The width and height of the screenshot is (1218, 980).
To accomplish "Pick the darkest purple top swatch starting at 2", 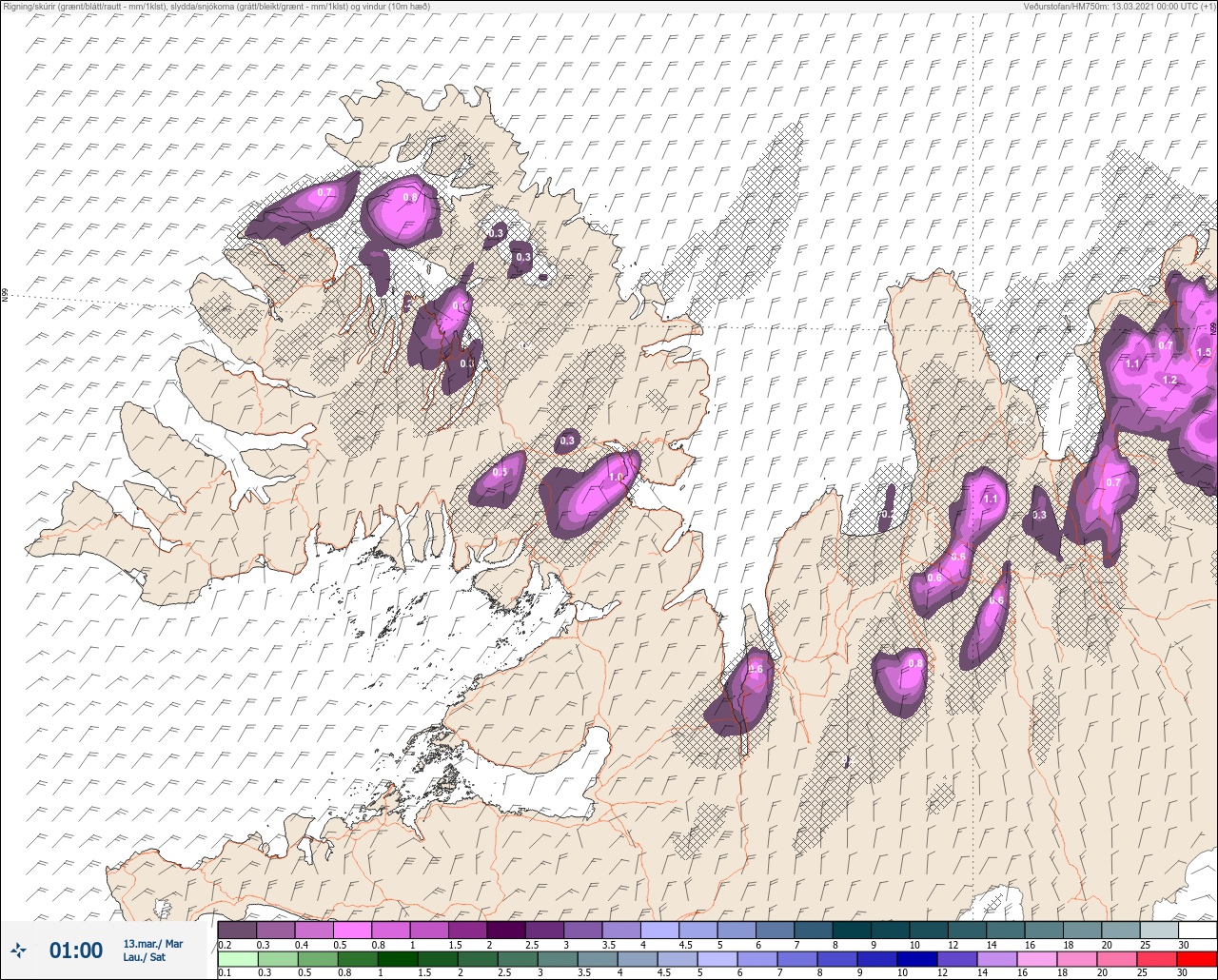I will [x=505, y=930].
